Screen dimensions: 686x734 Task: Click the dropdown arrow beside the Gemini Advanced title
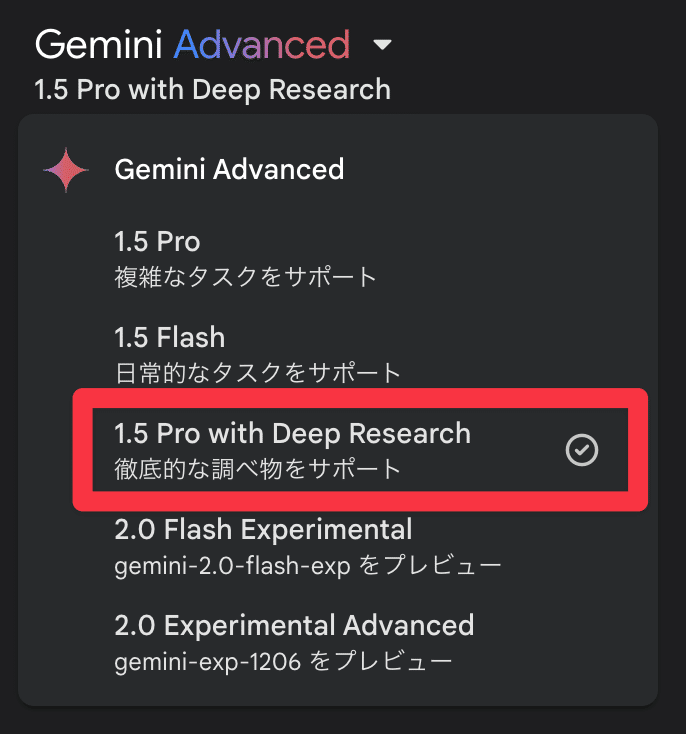tap(382, 46)
